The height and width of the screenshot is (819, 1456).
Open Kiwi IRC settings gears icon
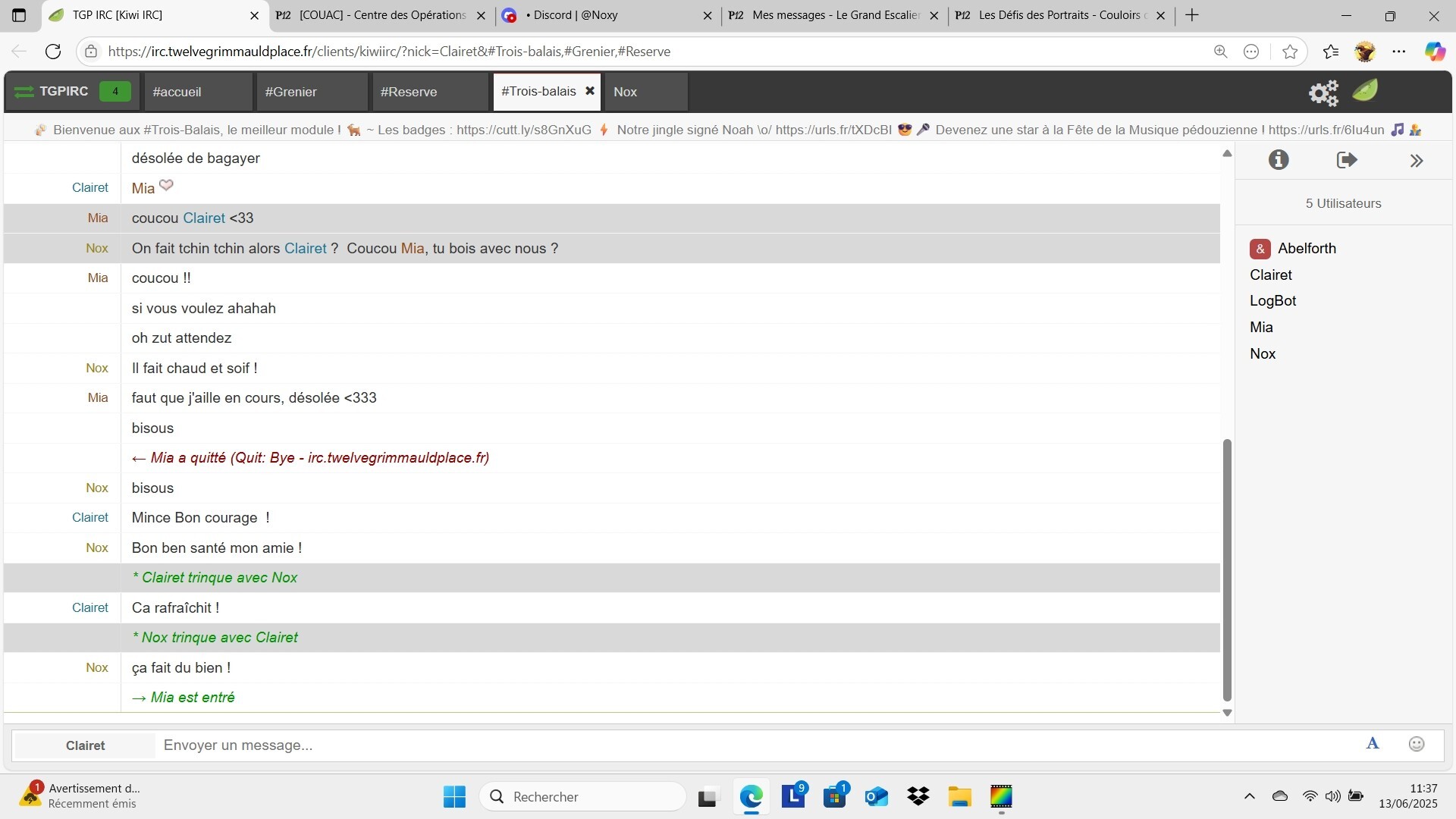[1323, 93]
